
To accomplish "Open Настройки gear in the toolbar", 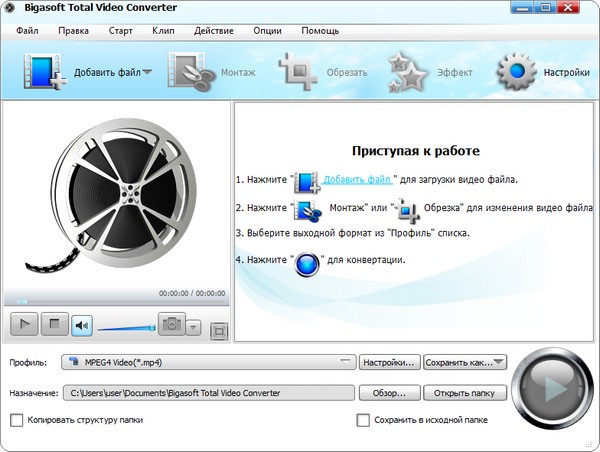I will [516, 72].
